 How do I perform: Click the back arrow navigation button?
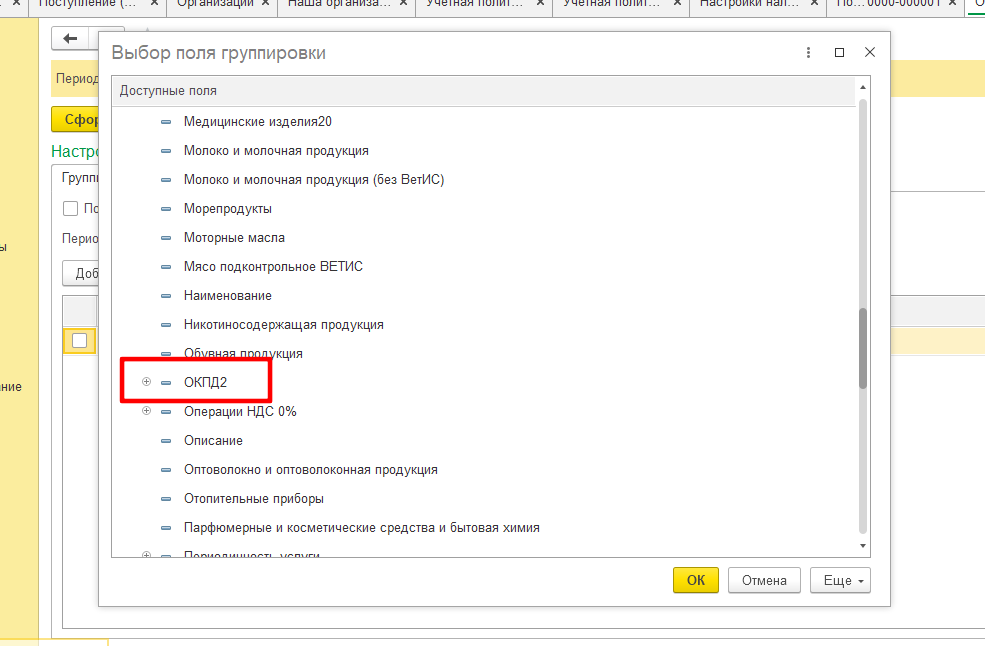point(70,38)
